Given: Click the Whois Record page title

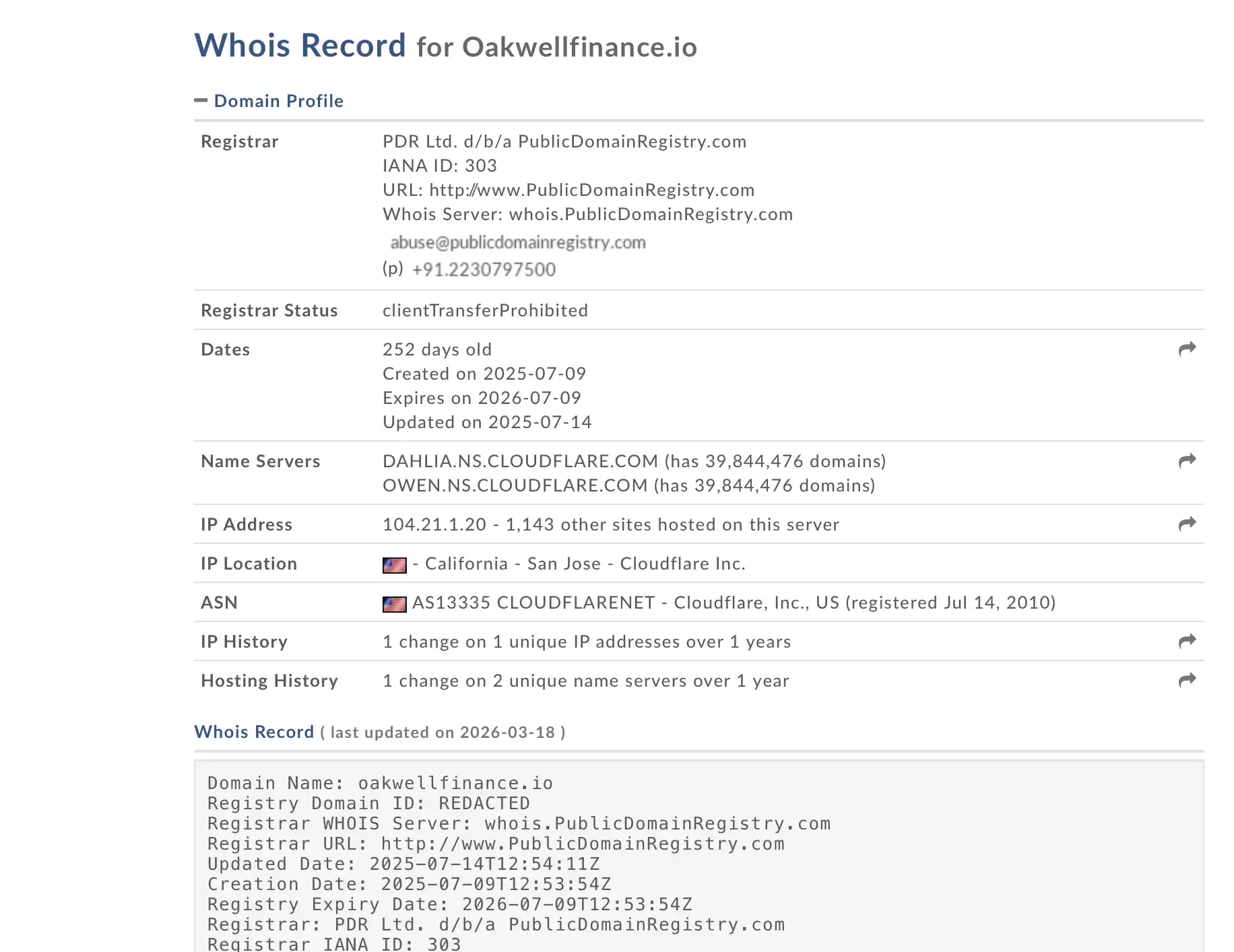Looking at the screenshot, I should point(300,46).
